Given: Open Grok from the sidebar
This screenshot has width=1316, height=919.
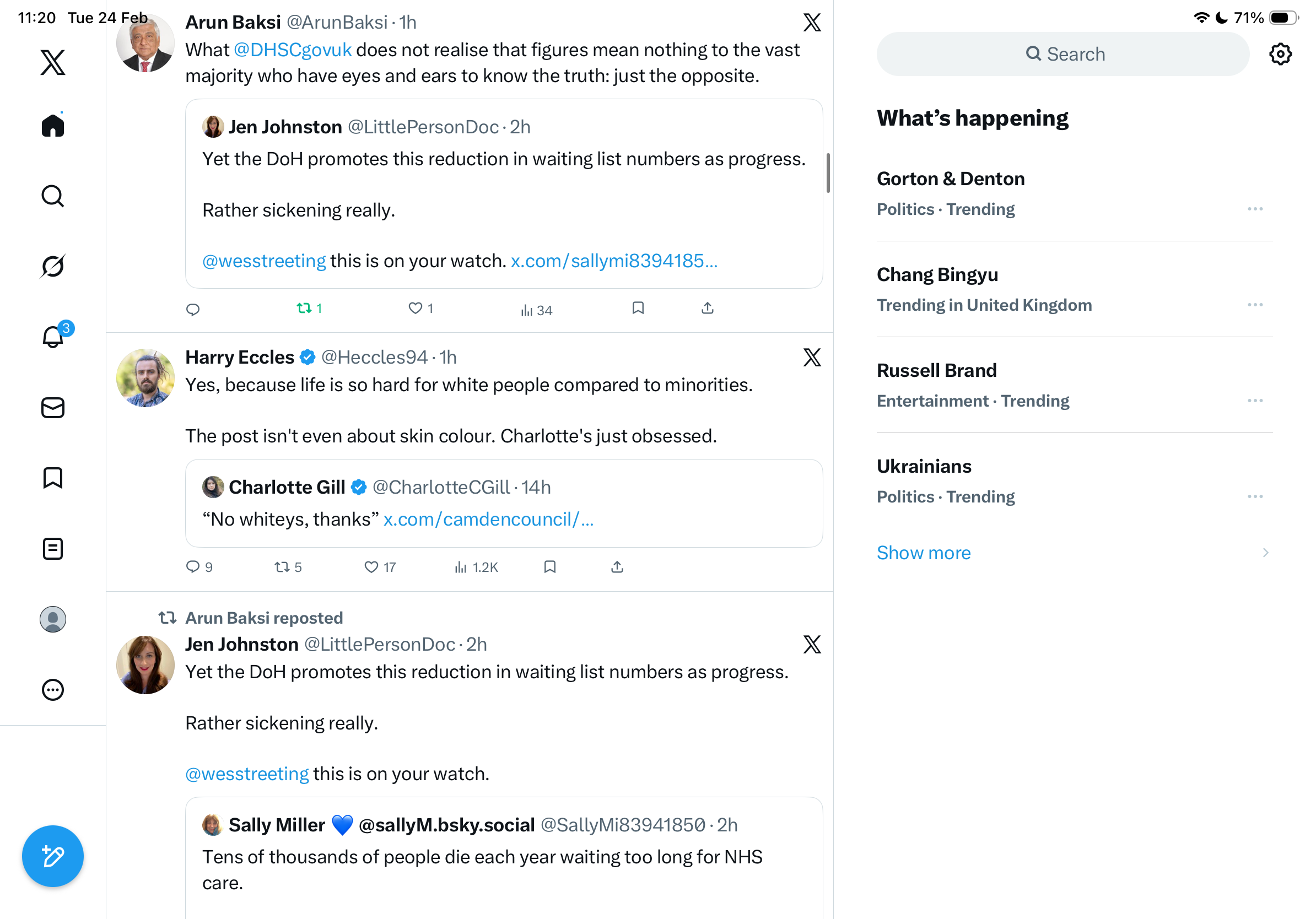Looking at the screenshot, I should (53, 266).
